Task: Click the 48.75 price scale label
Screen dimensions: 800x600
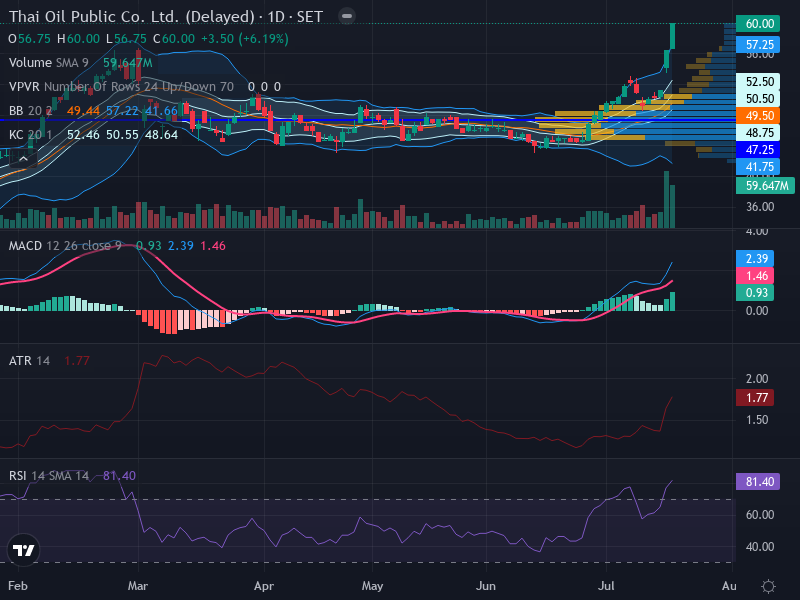Action: pos(758,133)
